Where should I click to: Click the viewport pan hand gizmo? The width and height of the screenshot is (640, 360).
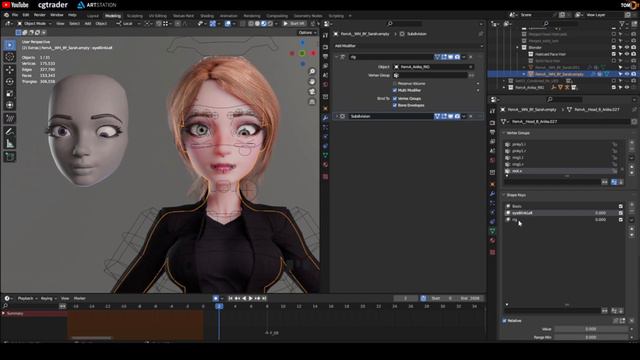[312, 81]
